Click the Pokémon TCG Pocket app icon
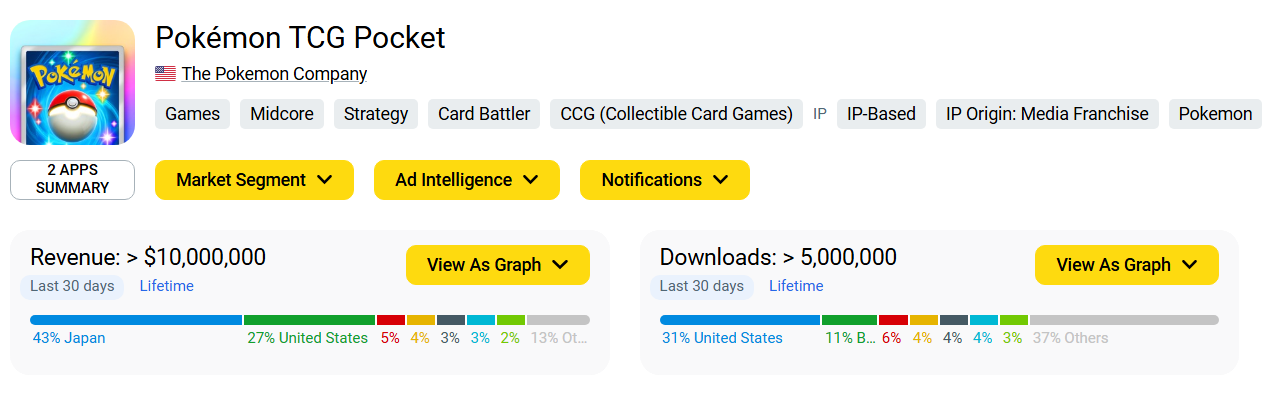Image resolution: width=1264 pixels, height=394 pixels. click(72, 83)
